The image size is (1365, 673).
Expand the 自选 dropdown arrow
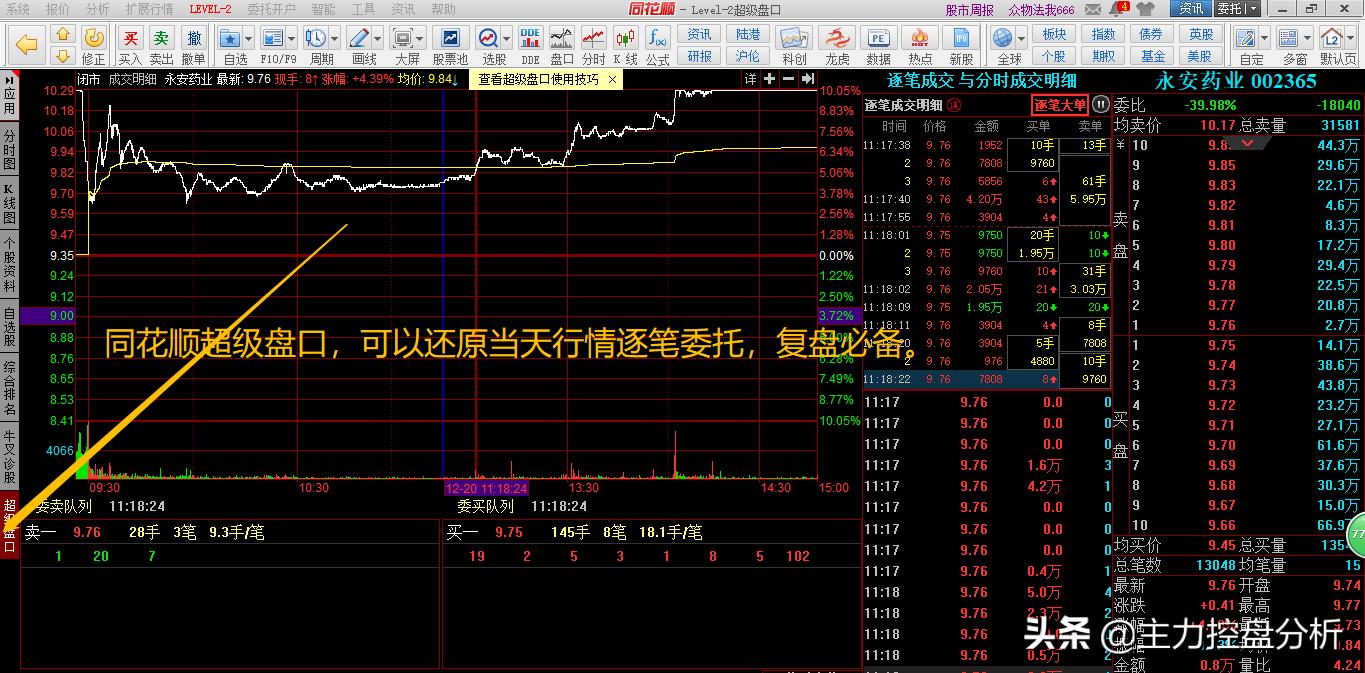pyautogui.click(x=247, y=39)
